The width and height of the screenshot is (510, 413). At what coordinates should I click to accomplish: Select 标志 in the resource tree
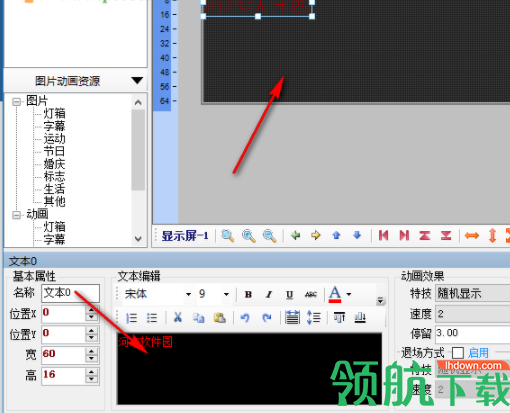[x=54, y=176]
